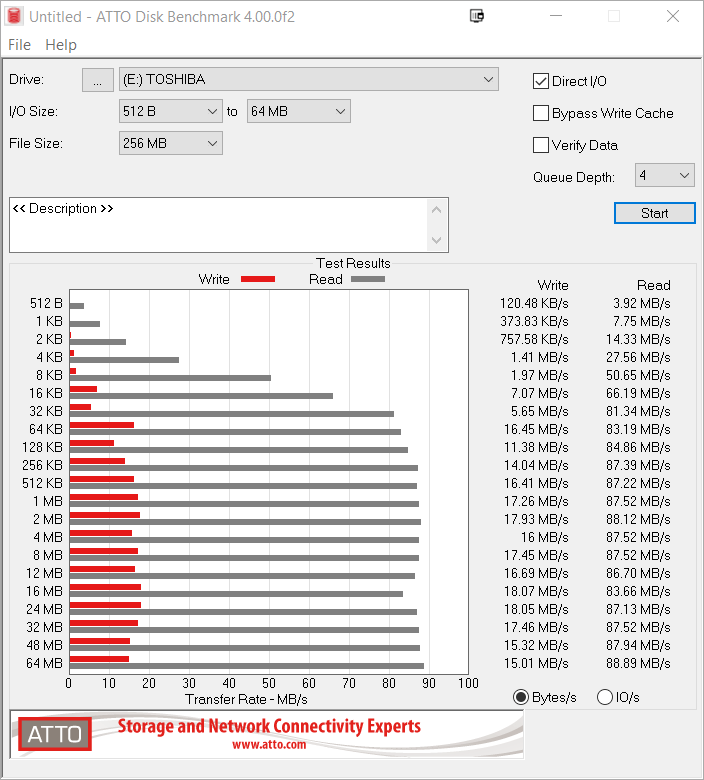Tick the Verify Data checkbox
The height and width of the screenshot is (780, 704).
(x=541, y=145)
